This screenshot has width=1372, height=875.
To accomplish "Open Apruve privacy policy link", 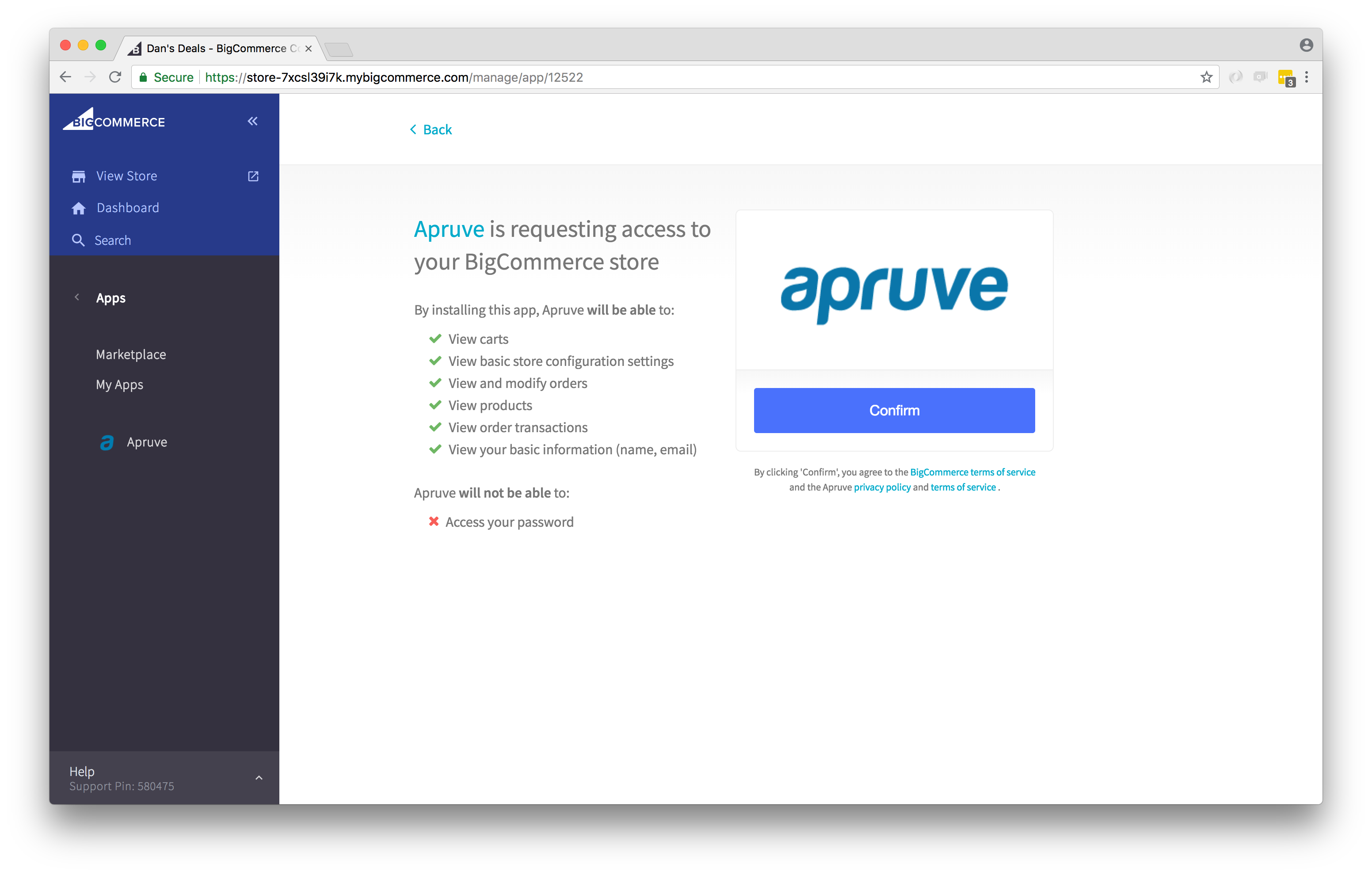I will (x=882, y=487).
